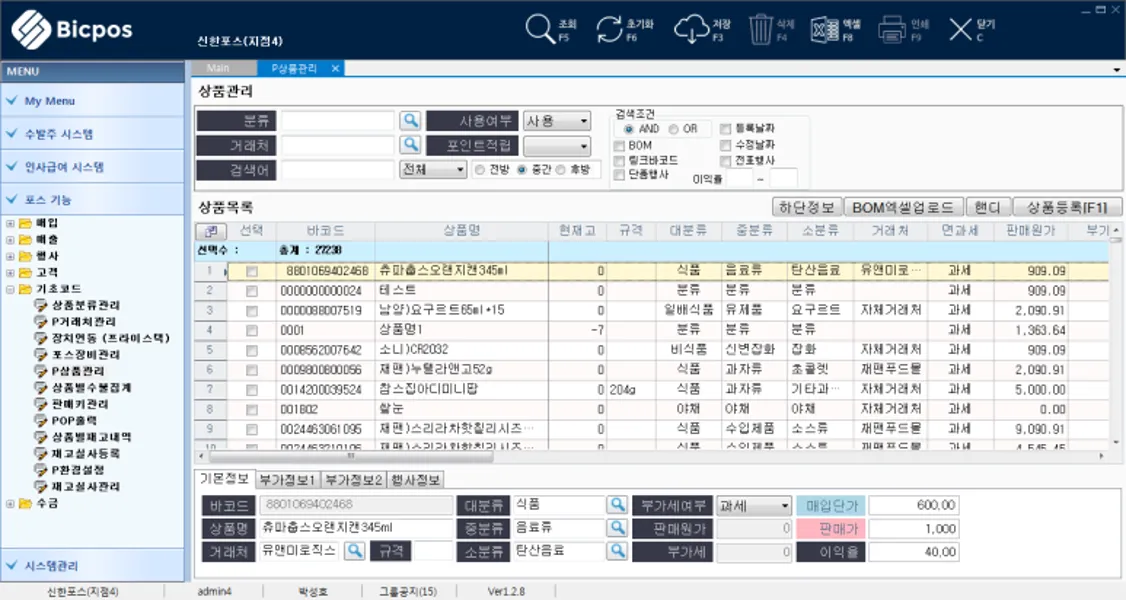Click the 남양)요구르트65ml*15 product name cell
Image resolution: width=1126 pixels, height=600 pixels.
[x=461, y=310]
